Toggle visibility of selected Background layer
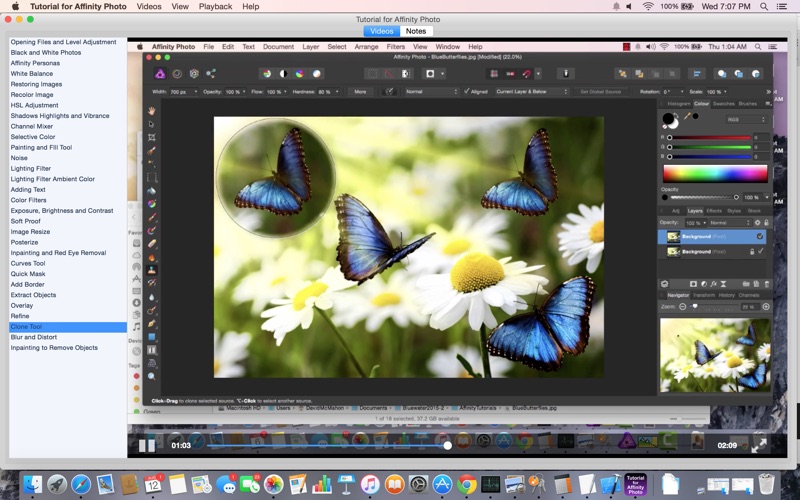The width and height of the screenshot is (800, 500). [760, 236]
